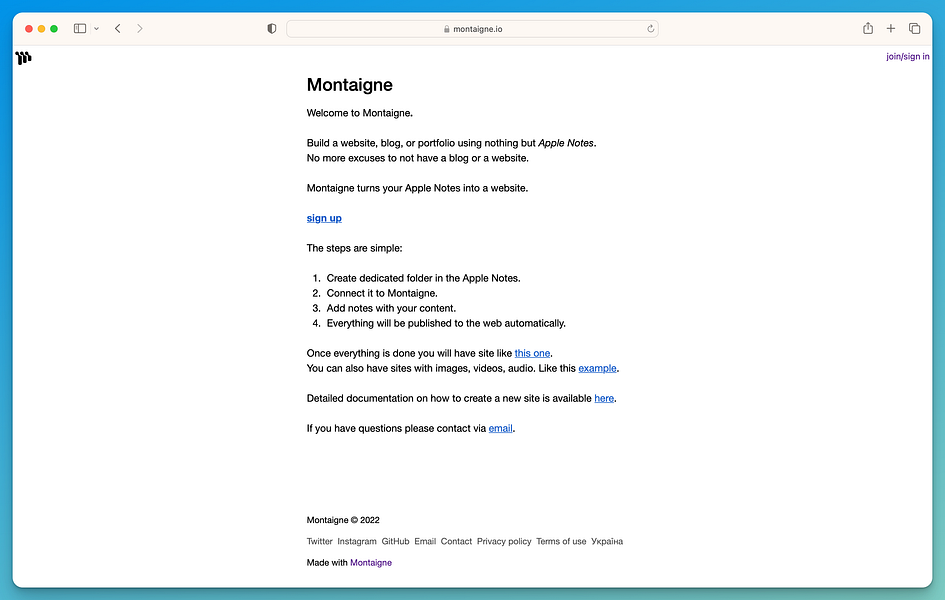
Task: Open the purple Montaigne 'Made with' link
Action: 371,563
